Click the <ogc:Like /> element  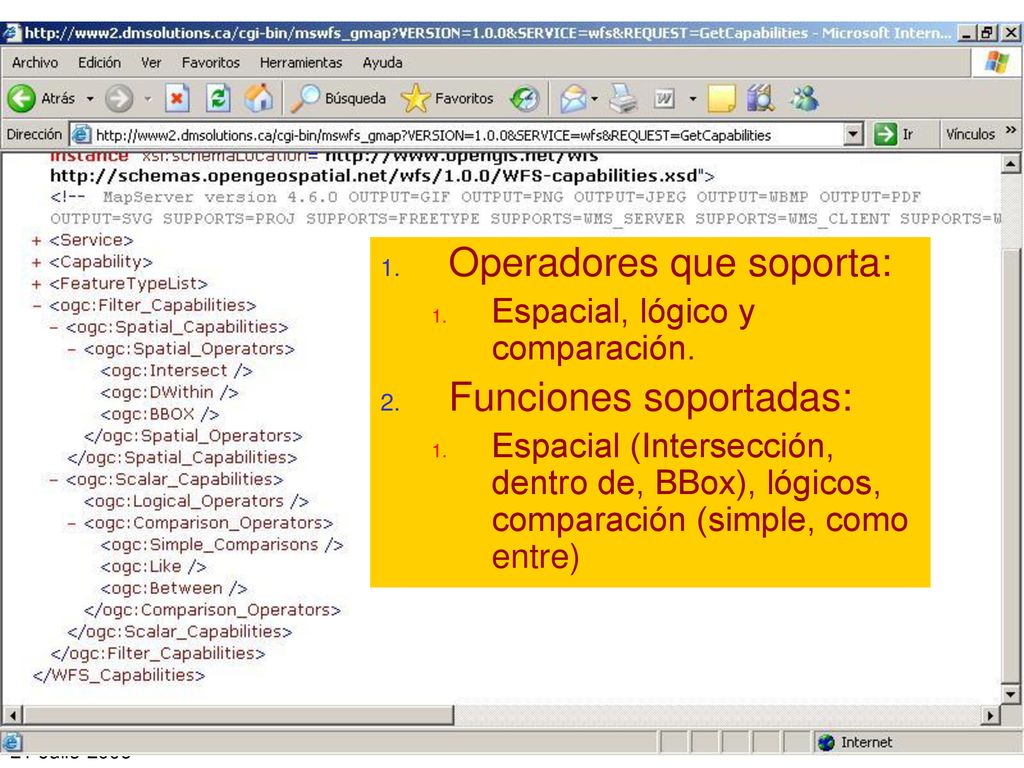(153, 567)
